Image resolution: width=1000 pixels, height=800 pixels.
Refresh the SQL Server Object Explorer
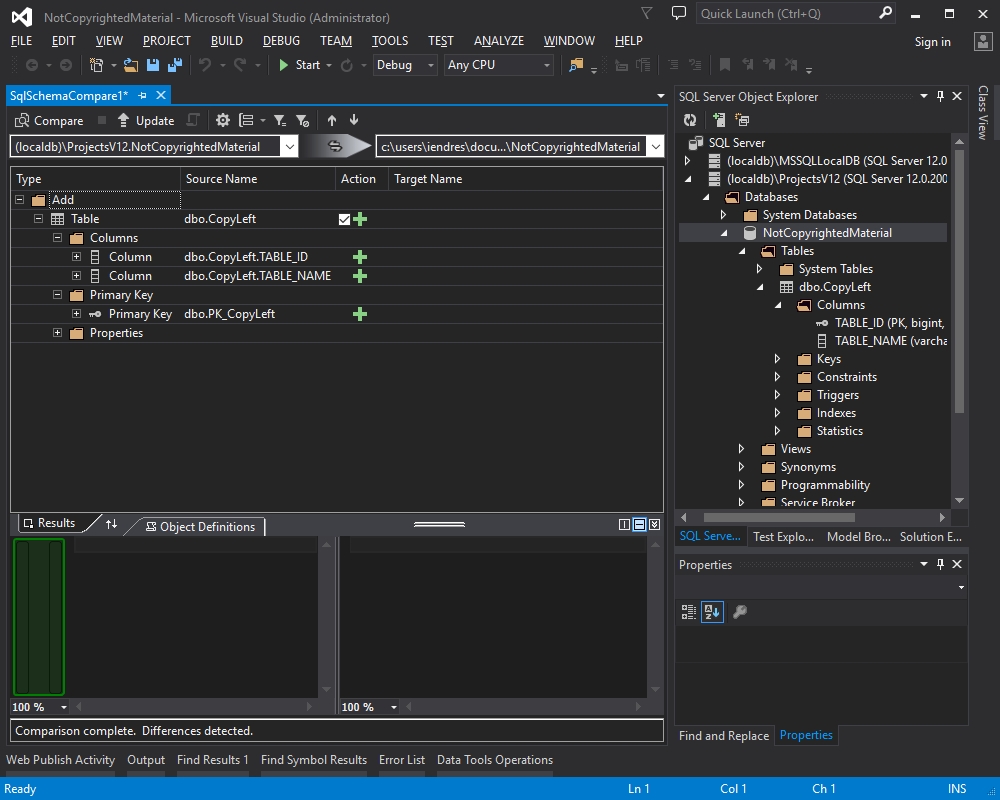pos(690,120)
